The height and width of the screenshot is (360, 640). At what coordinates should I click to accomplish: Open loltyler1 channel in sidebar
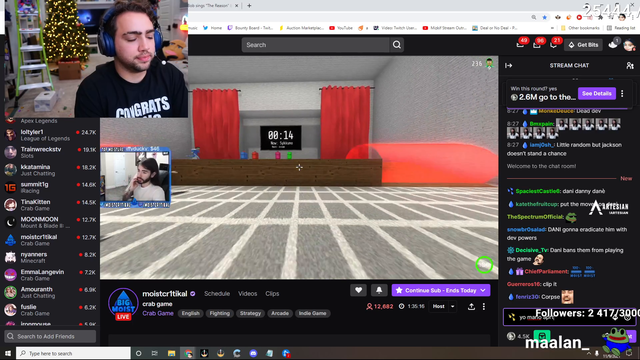click(x=50, y=135)
